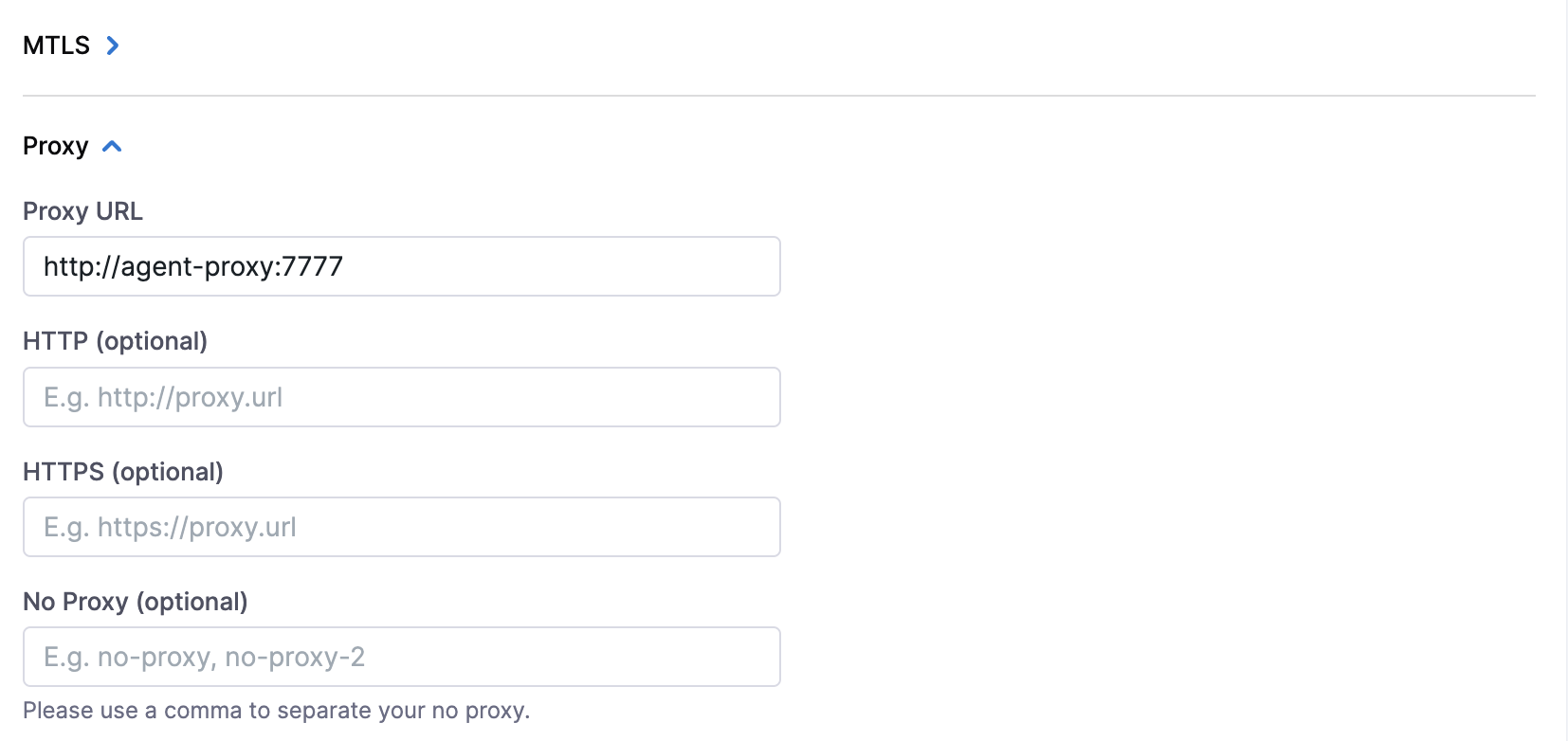The height and width of the screenshot is (741, 1568).
Task: Collapse the Proxy section heading
Action: click(55, 147)
